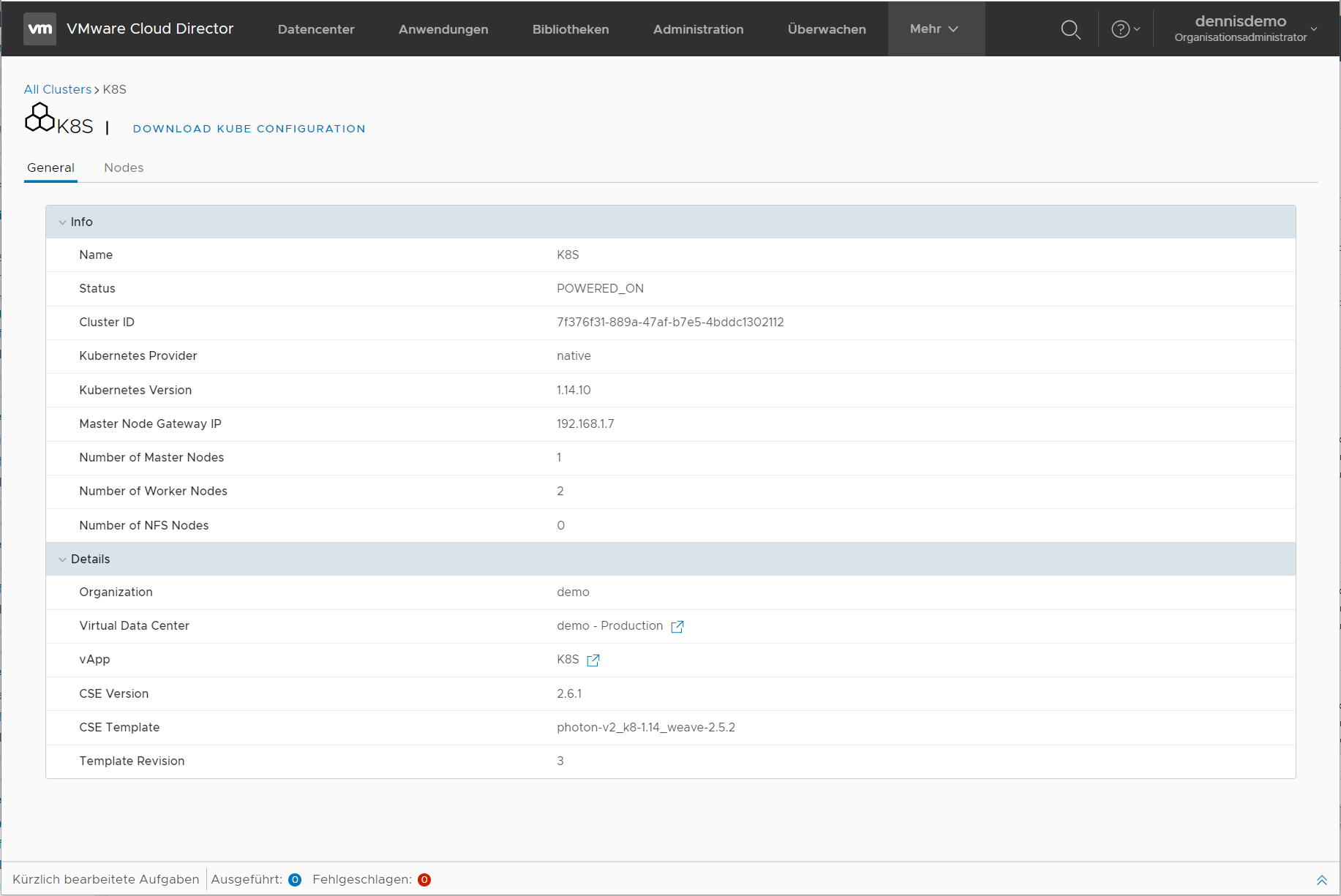Click the K8S cluster hexagon icon

[x=40, y=118]
